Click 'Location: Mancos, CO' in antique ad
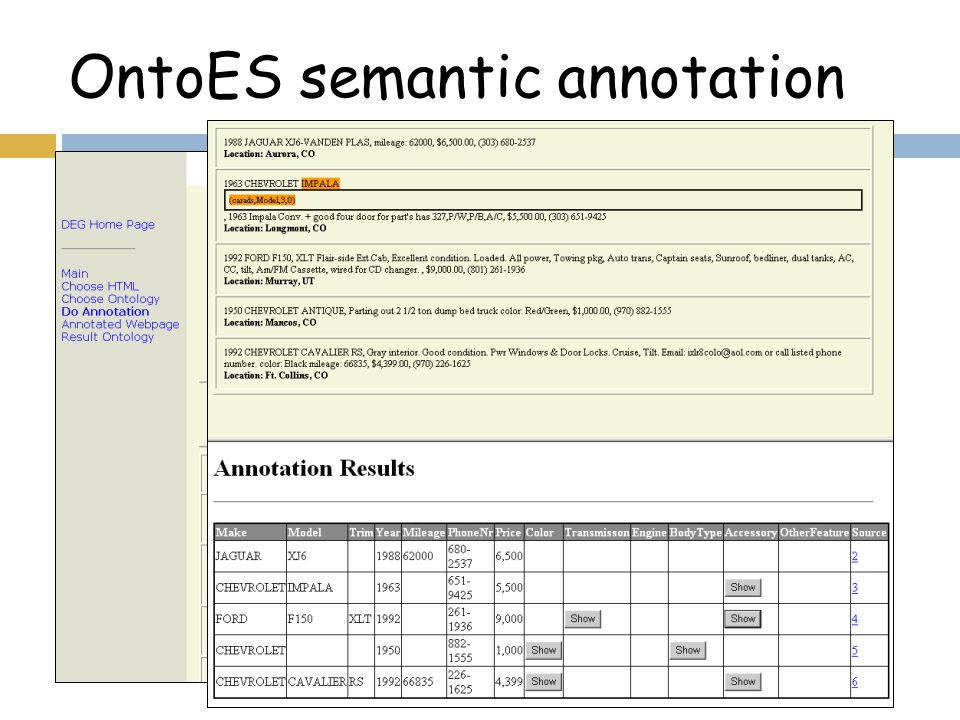960x720 pixels. (x=270, y=322)
